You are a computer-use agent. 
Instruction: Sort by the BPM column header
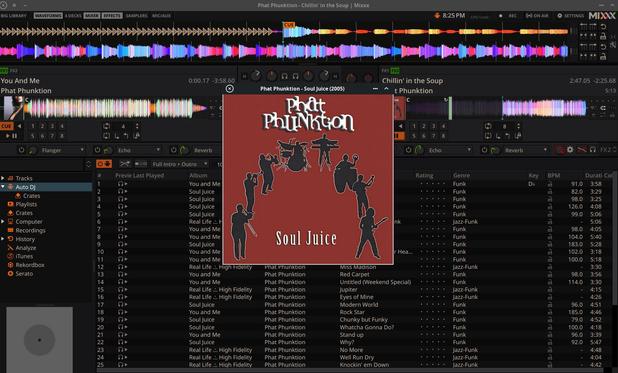(x=553, y=175)
